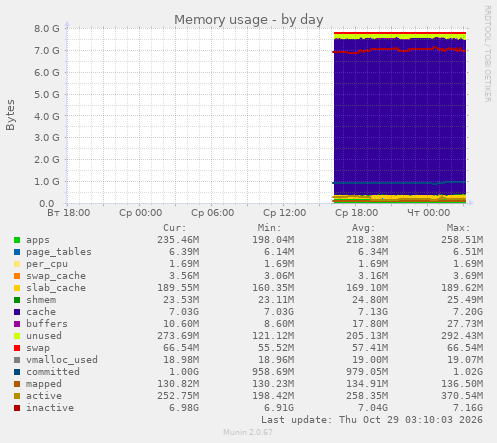Screen dimensions: 497x443
Task: Click the brown mapped legend swatch
Action: 17,384
